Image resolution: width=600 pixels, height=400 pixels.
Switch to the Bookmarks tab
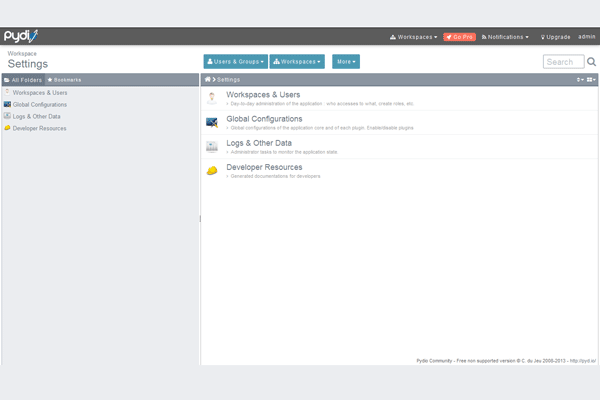tap(65, 79)
